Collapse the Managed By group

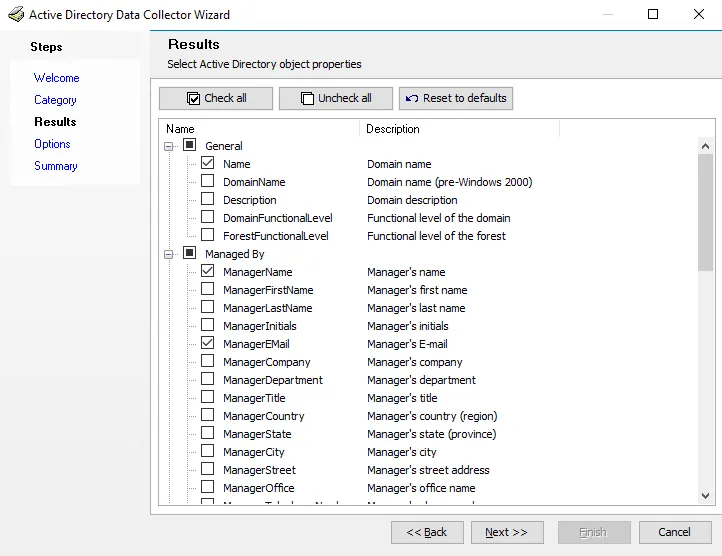[169, 254]
